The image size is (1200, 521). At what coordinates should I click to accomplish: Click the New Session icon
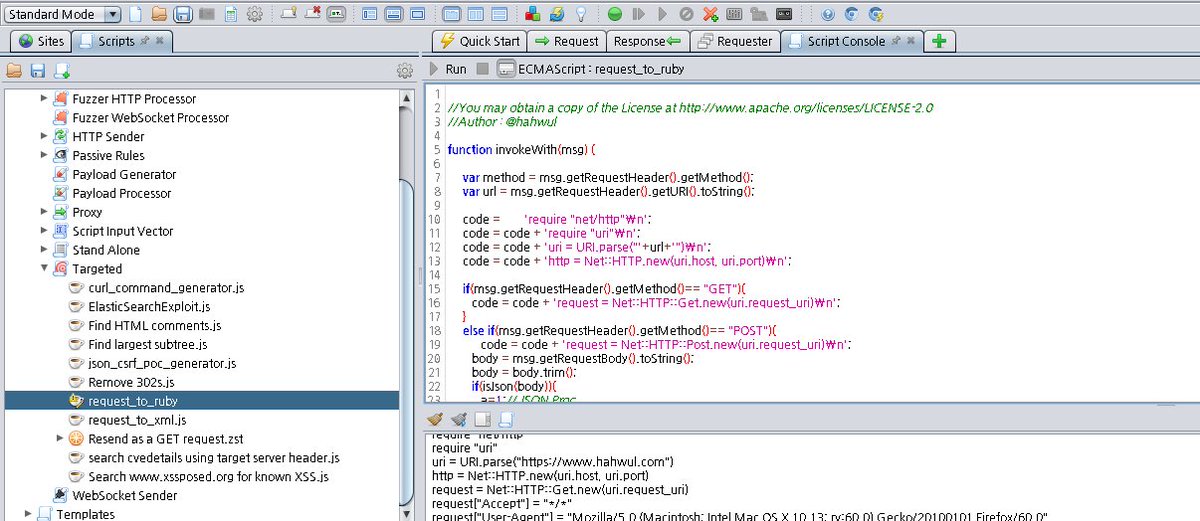[x=134, y=14]
